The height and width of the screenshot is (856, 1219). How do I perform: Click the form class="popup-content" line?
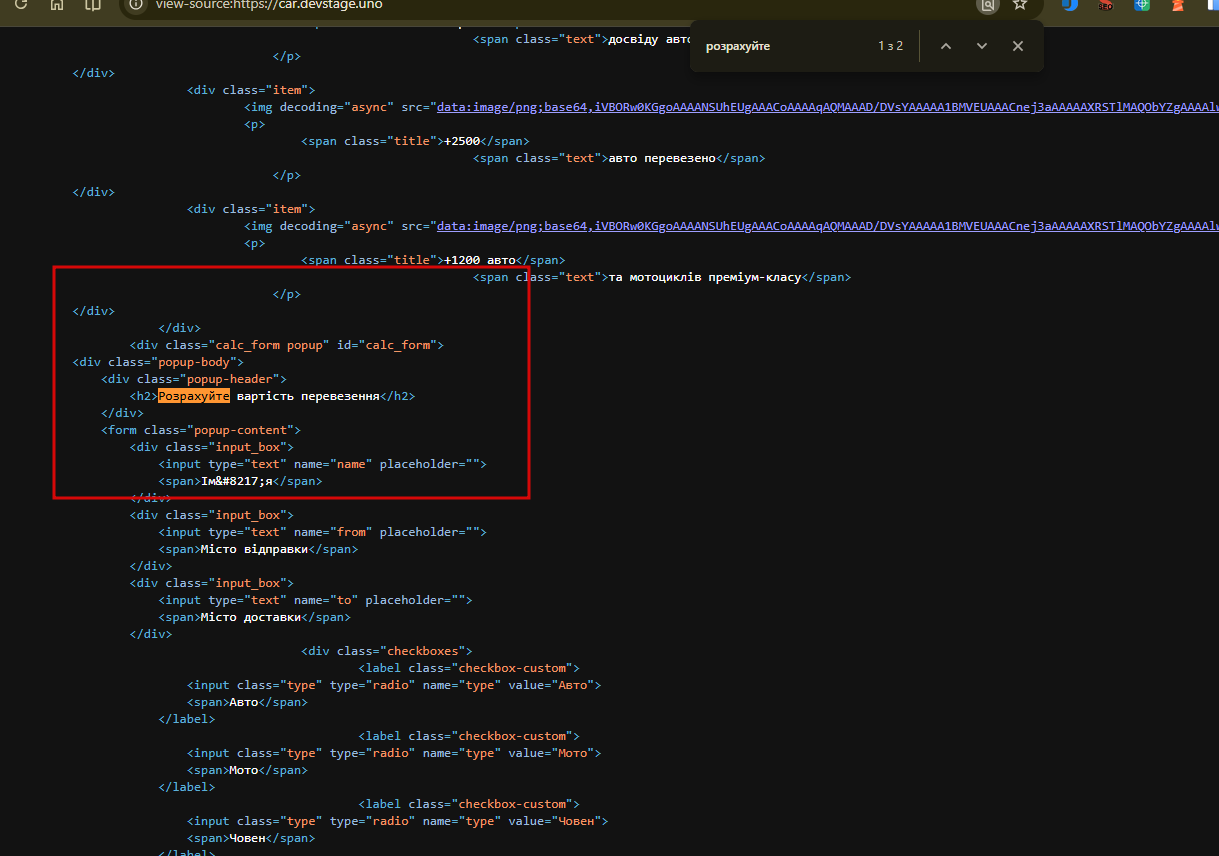point(201,430)
